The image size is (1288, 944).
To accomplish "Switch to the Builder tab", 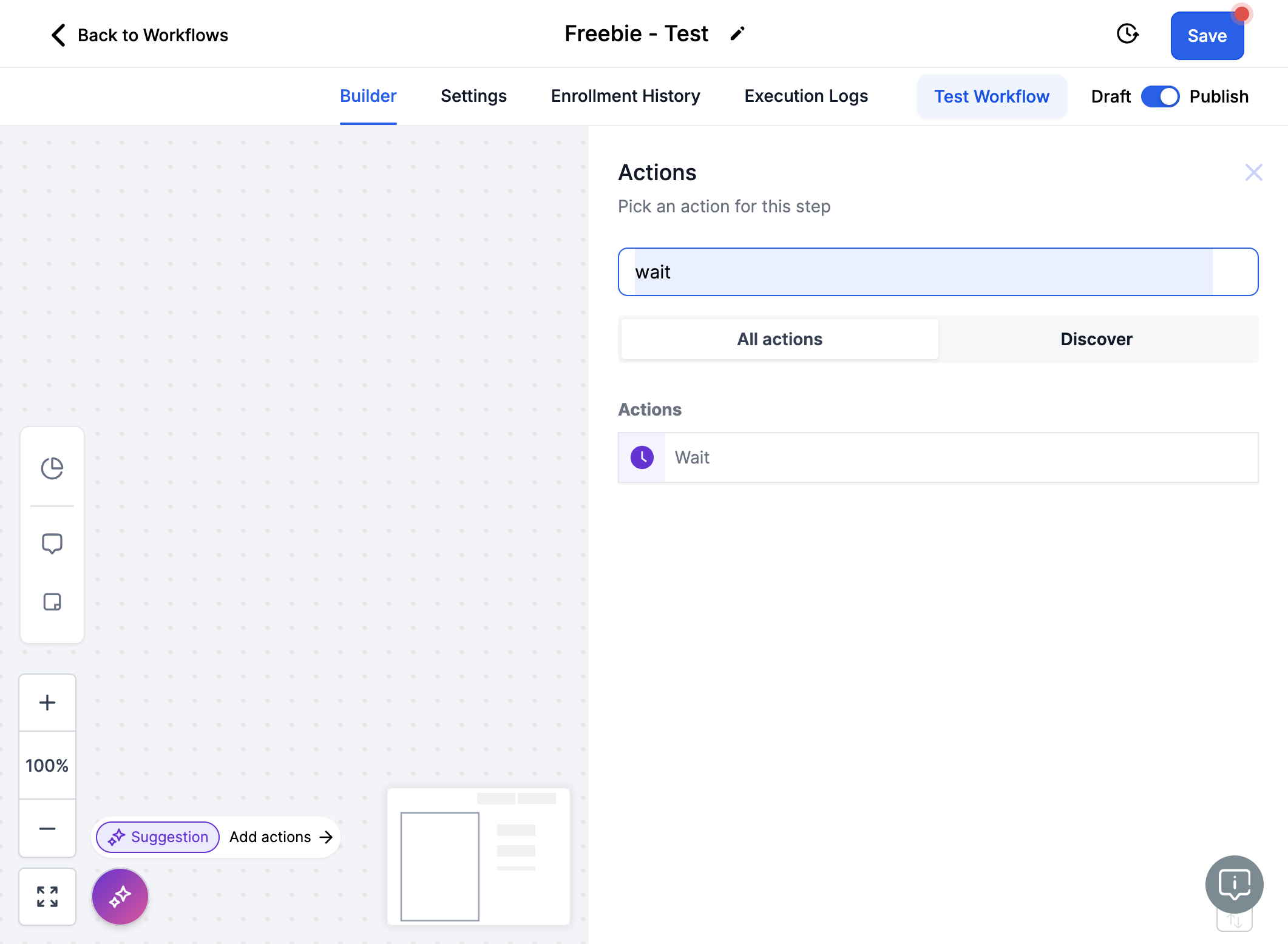I will 368,96.
